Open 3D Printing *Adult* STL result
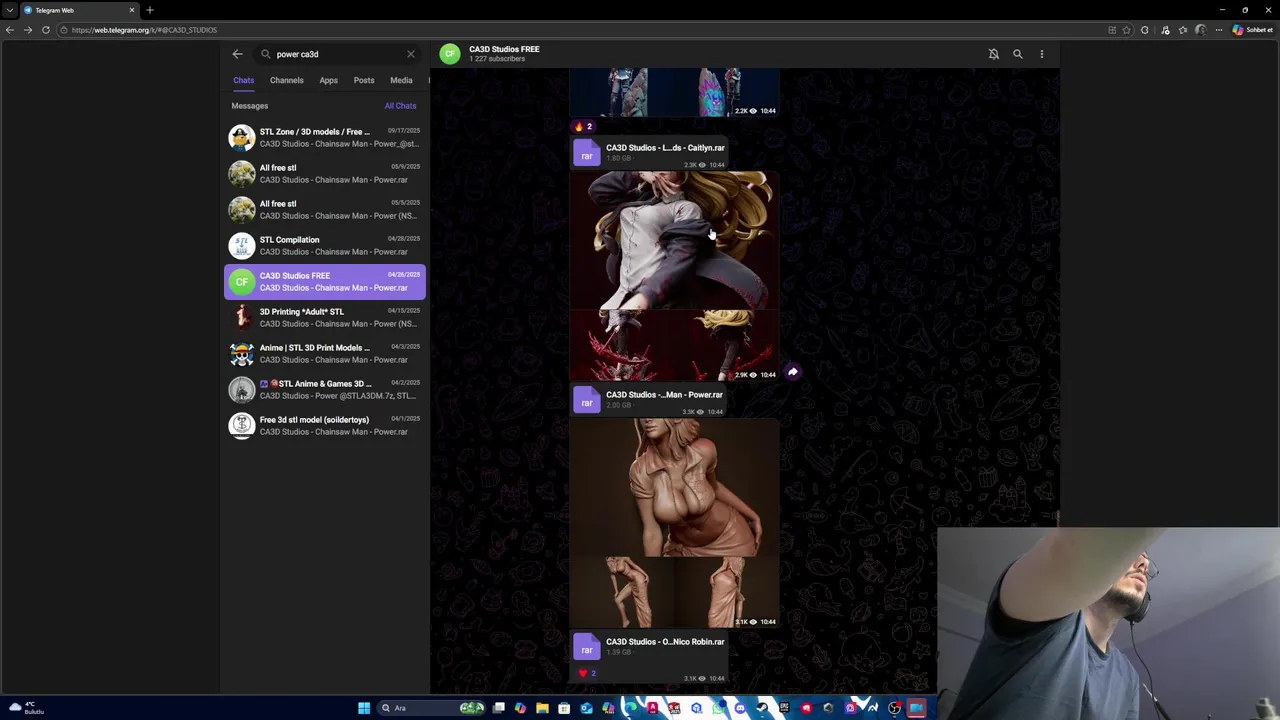 pos(325,317)
